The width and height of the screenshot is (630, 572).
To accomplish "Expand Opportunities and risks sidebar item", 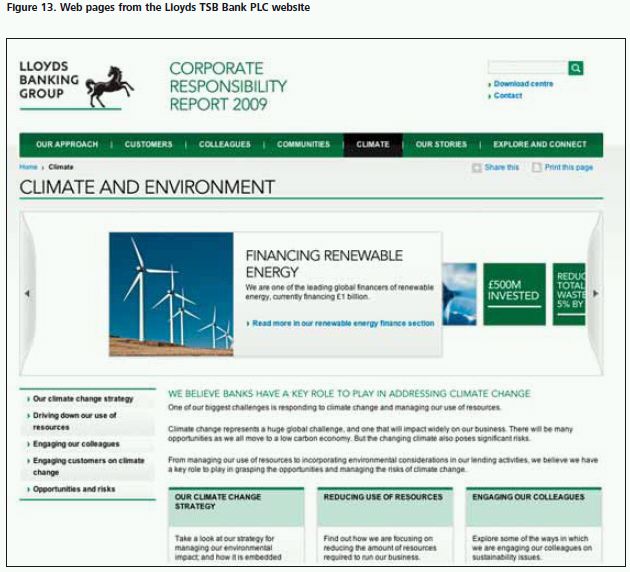I will tap(76, 489).
